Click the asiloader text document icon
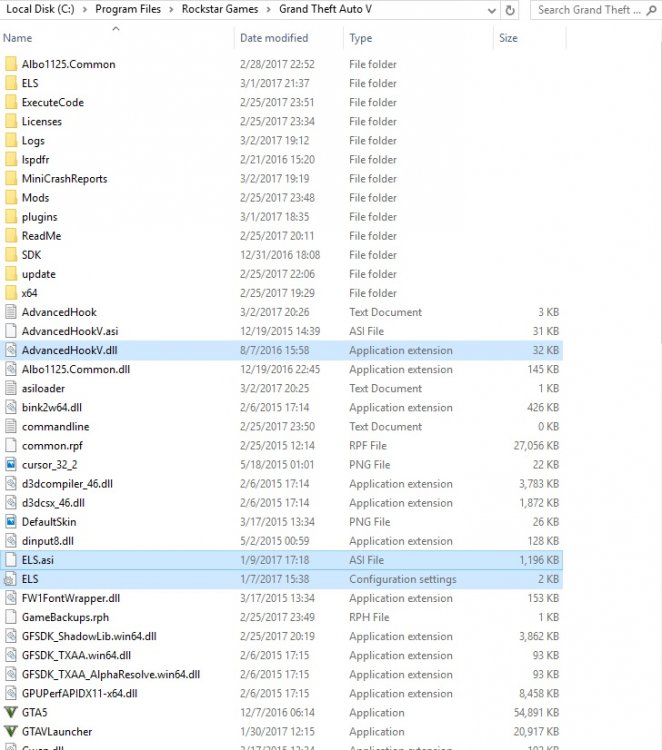 (x=11, y=388)
